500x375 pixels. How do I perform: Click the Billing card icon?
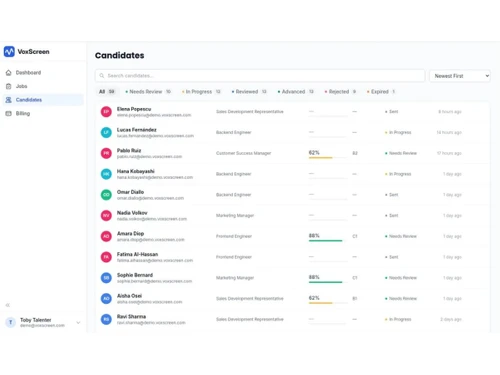click(x=9, y=114)
